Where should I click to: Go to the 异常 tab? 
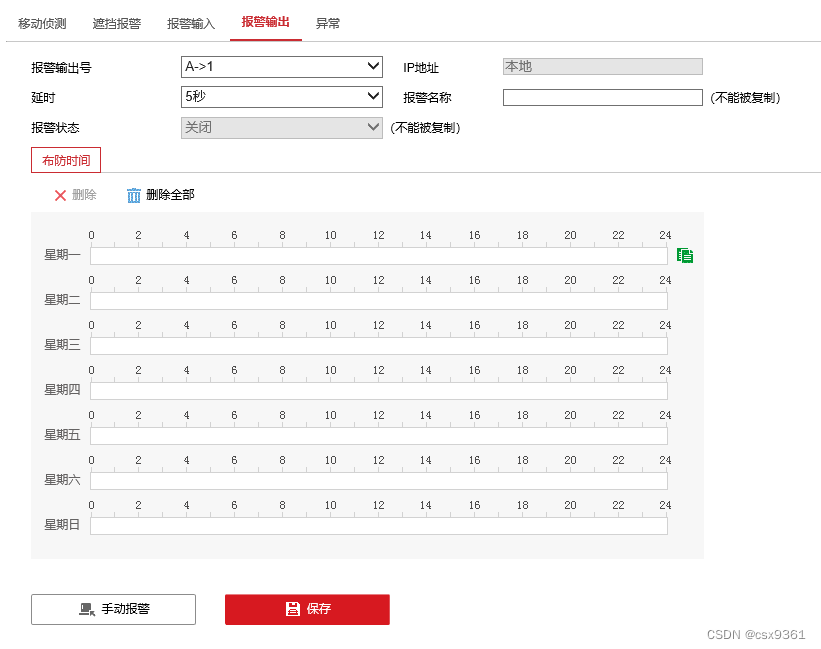point(328,24)
